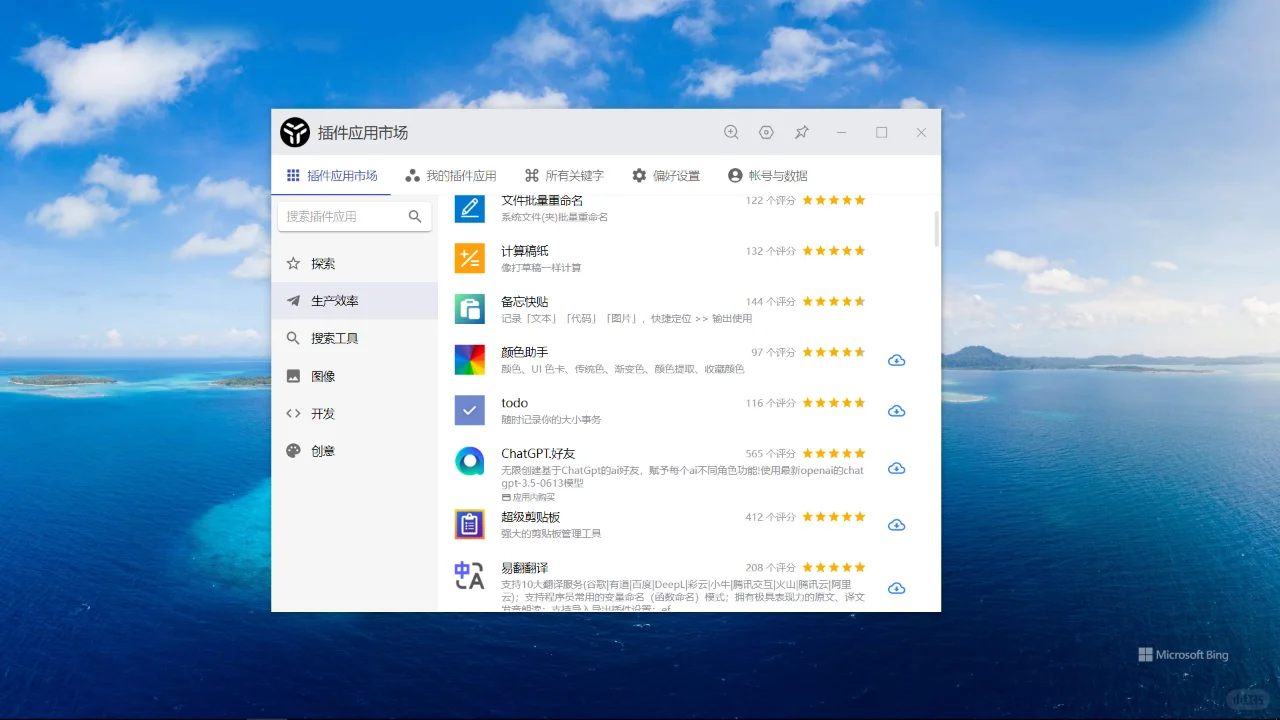1280x720 pixels.
Task: Click the 超级剪贴板 plugin icon
Action: [x=469, y=524]
